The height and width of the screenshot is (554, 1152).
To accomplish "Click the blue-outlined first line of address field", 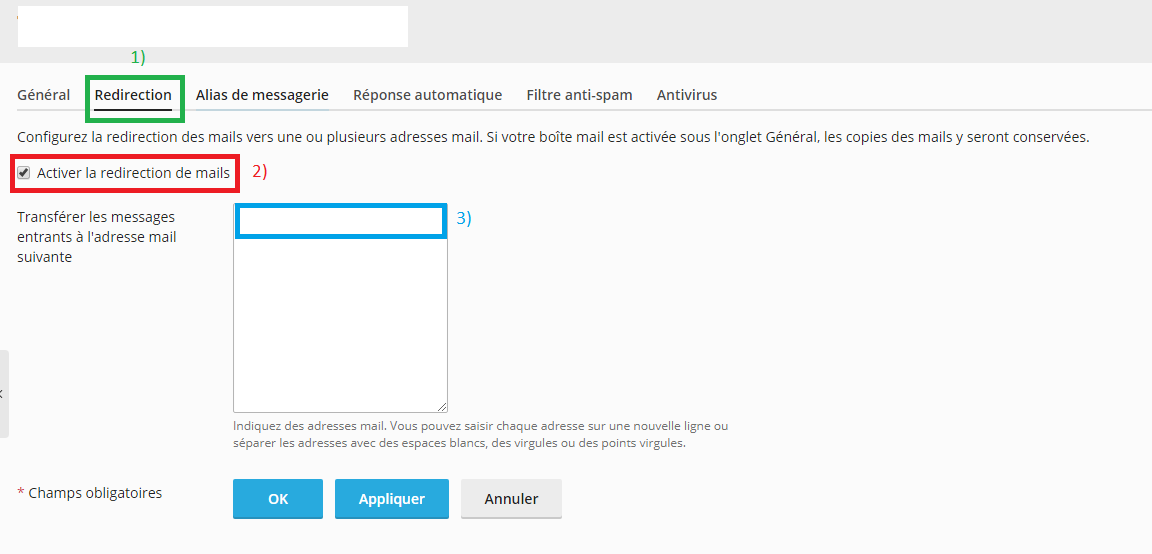I will (341, 222).
